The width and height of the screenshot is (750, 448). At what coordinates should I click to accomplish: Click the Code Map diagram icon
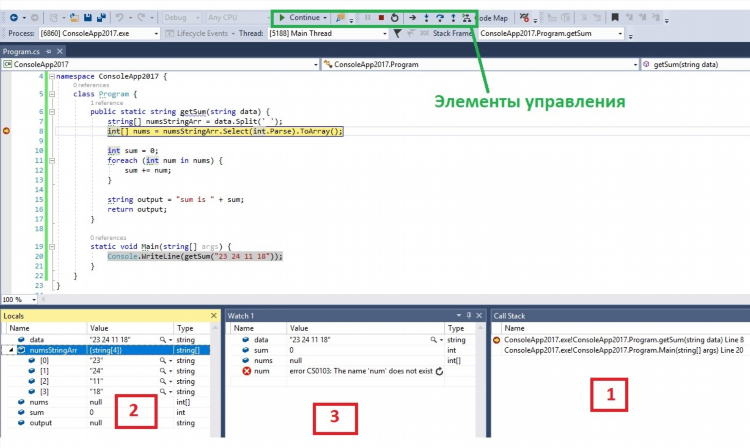[466, 18]
